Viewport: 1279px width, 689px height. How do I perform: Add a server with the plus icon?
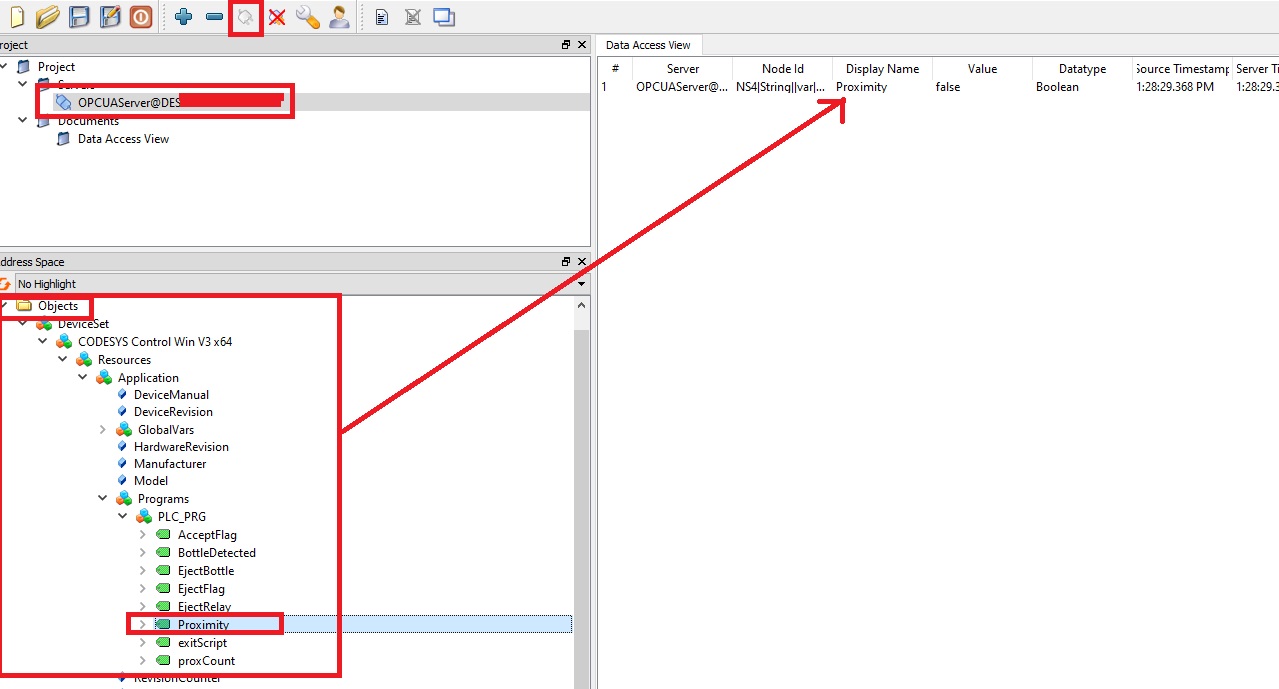tap(183, 17)
